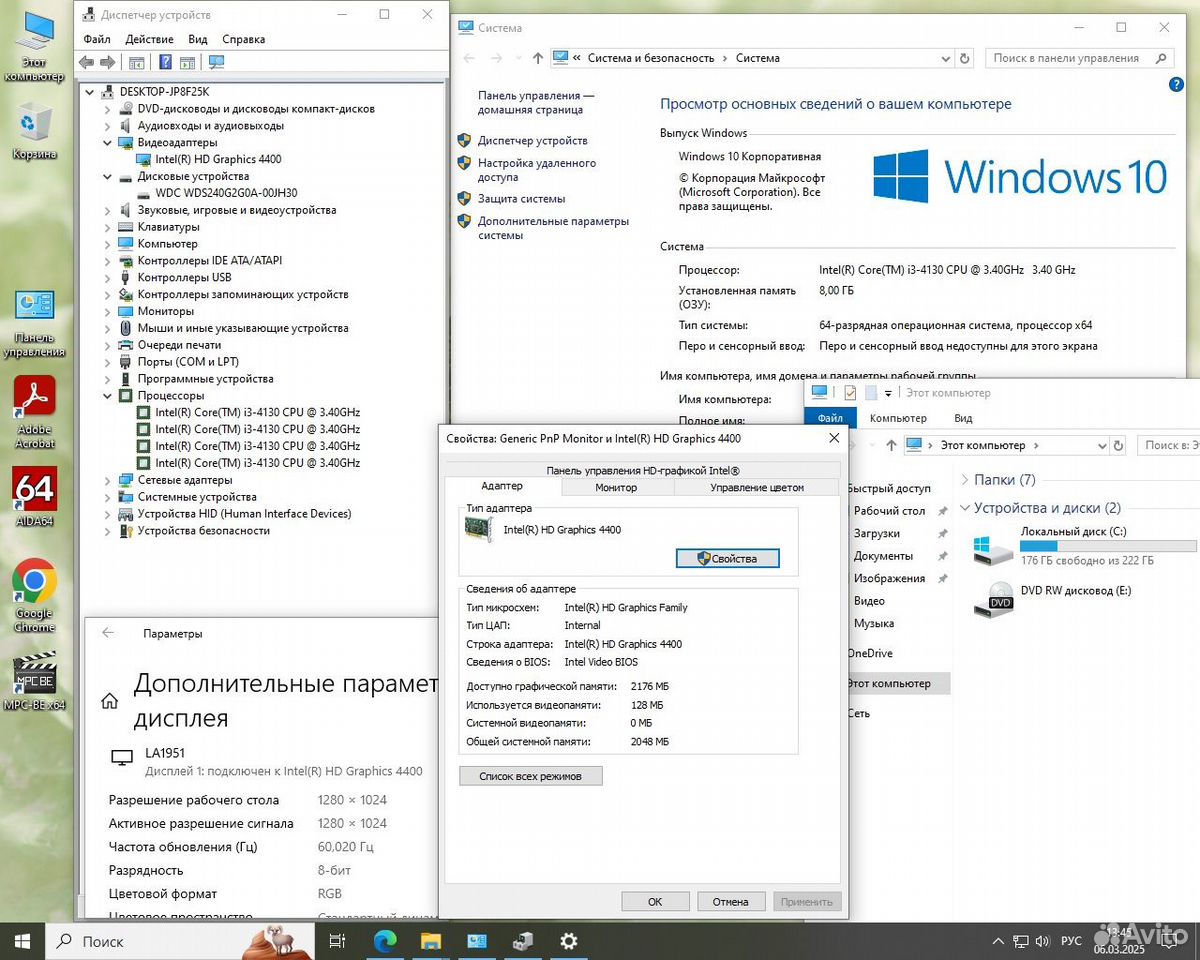Collapse Устройства и диски (2) group
Screen dimensions: 1200x960
coord(965,508)
